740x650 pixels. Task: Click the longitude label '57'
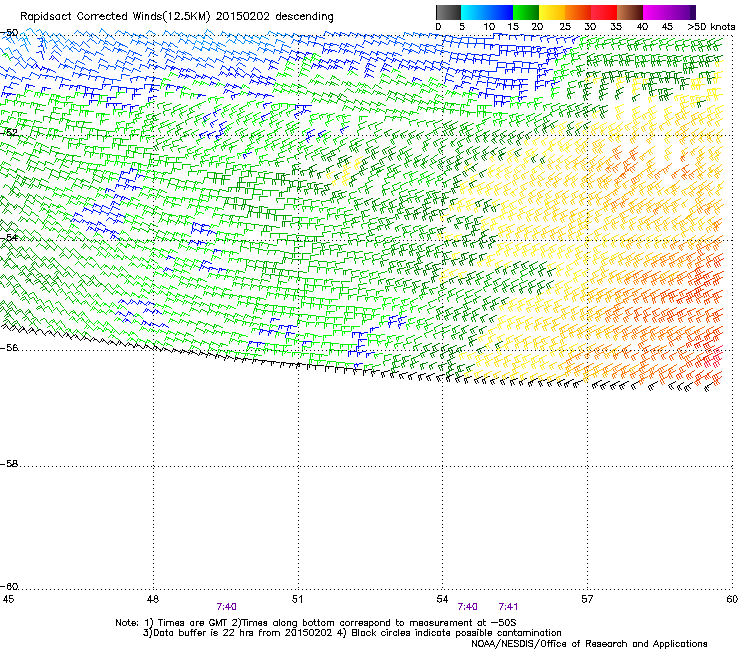tap(587, 599)
